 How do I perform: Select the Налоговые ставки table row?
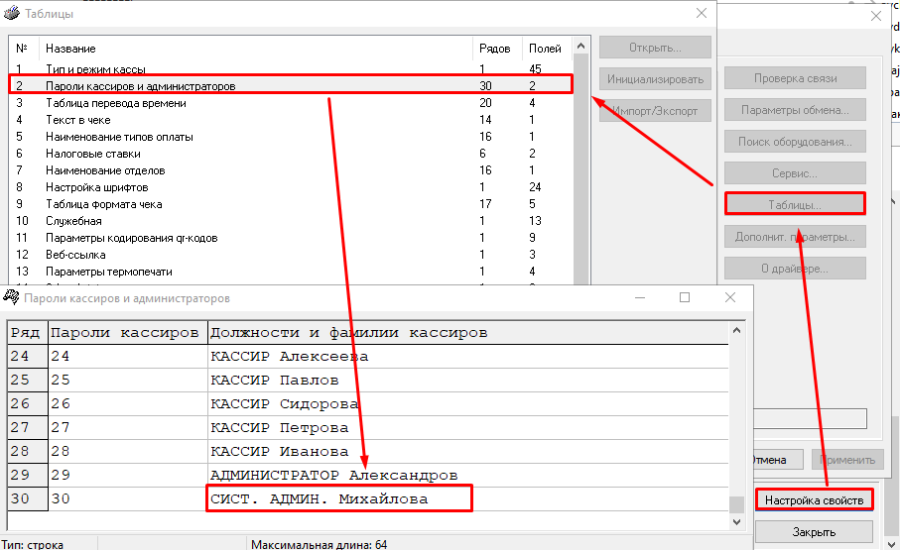tap(93, 153)
